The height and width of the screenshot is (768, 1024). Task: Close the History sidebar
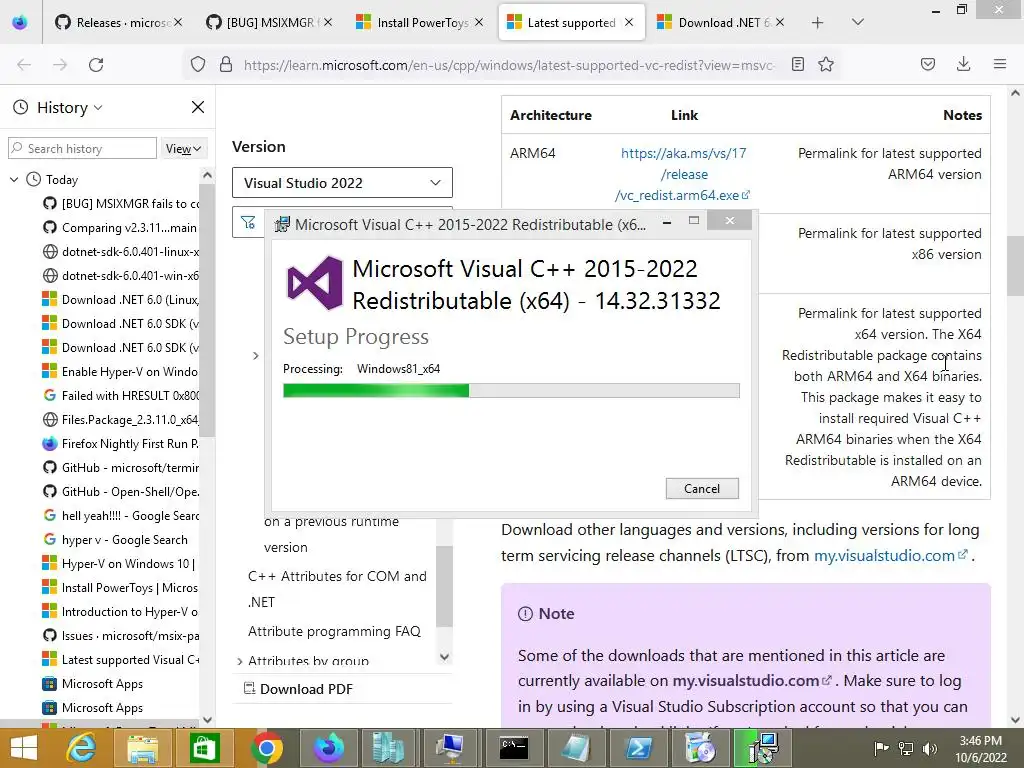click(x=198, y=107)
